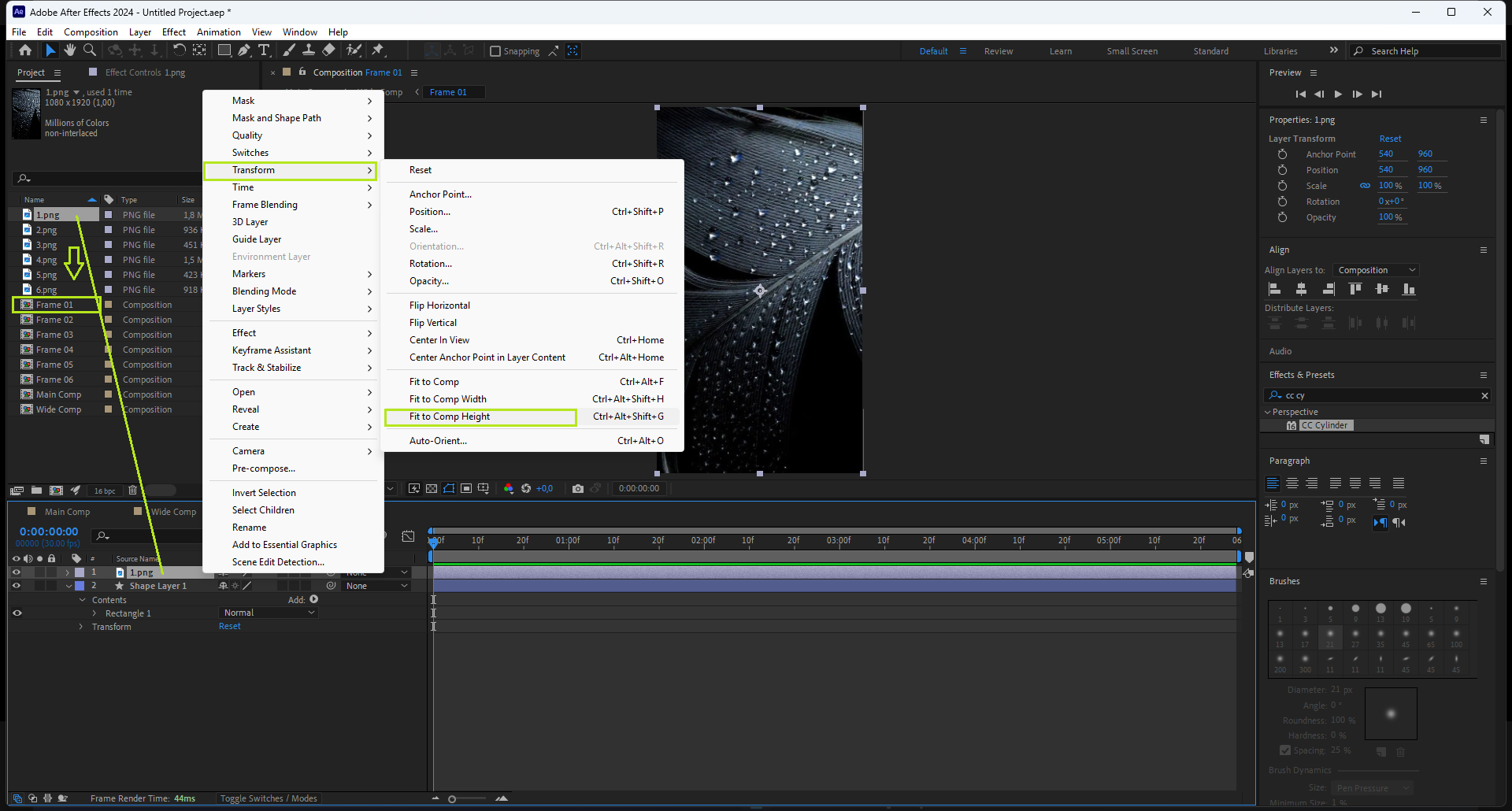This screenshot has width=1512, height=811.
Task: Open Align Layers to dropdown
Action: click(x=1376, y=270)
